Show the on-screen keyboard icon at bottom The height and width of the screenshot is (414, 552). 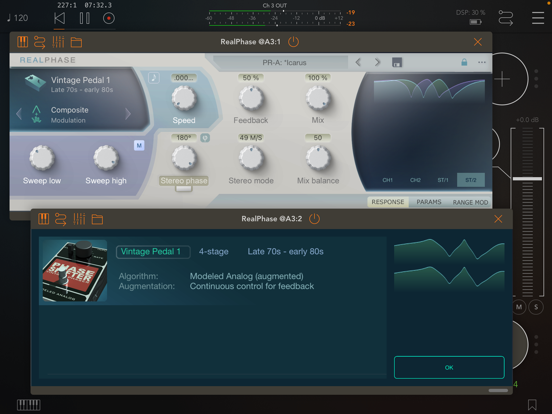pos(29,405)
